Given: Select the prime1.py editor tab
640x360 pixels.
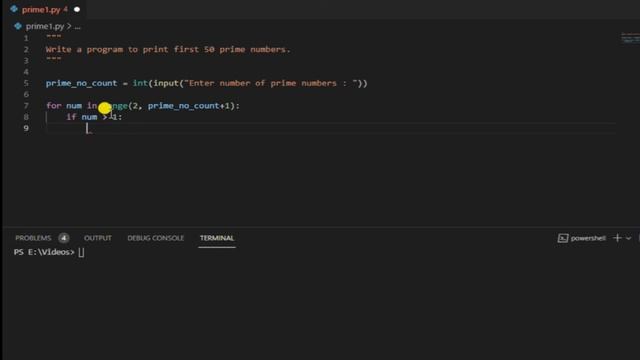Looking at the screenshot, I should click(x=45, y=9).
